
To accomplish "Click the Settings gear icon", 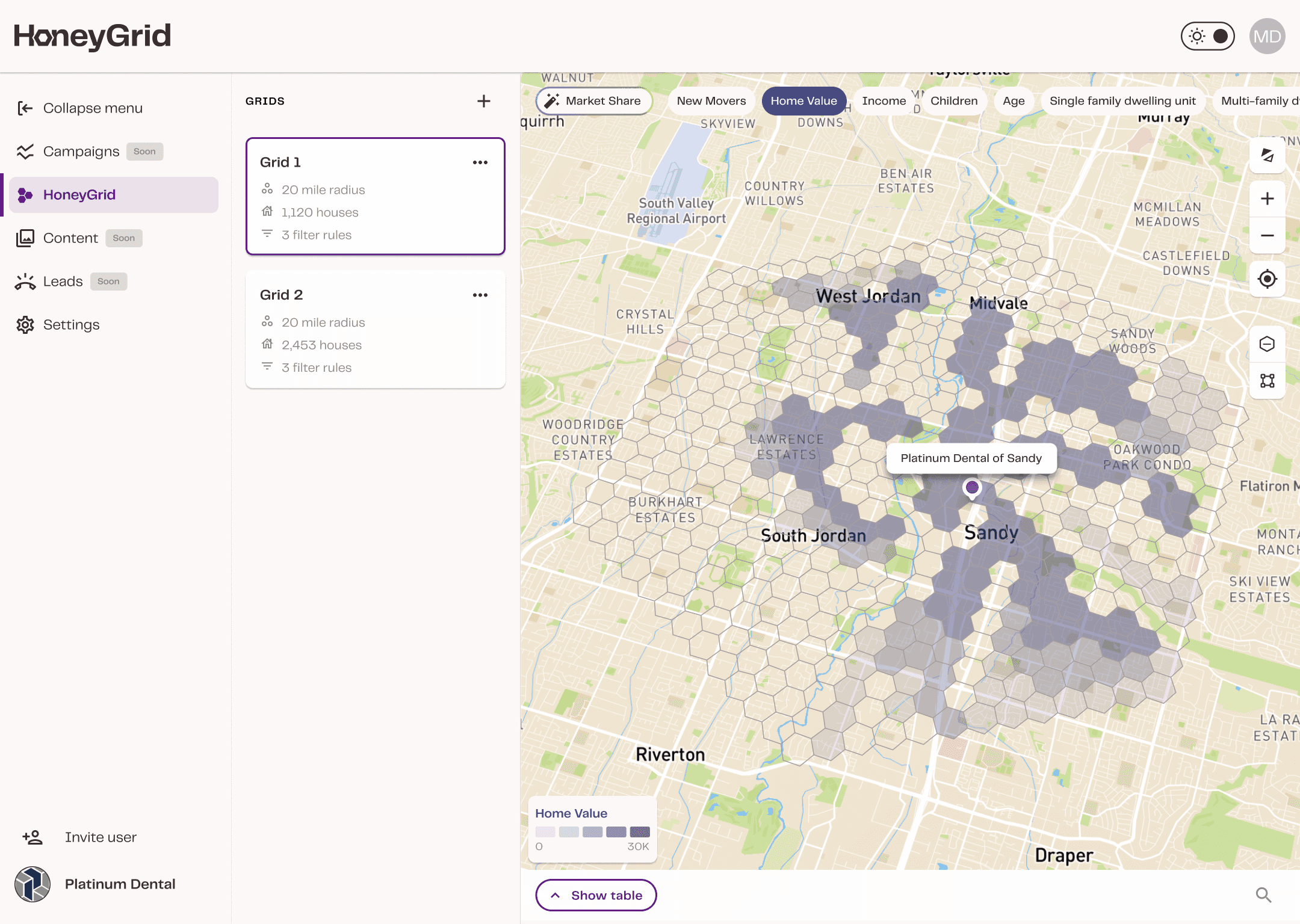I will point(25,325).
